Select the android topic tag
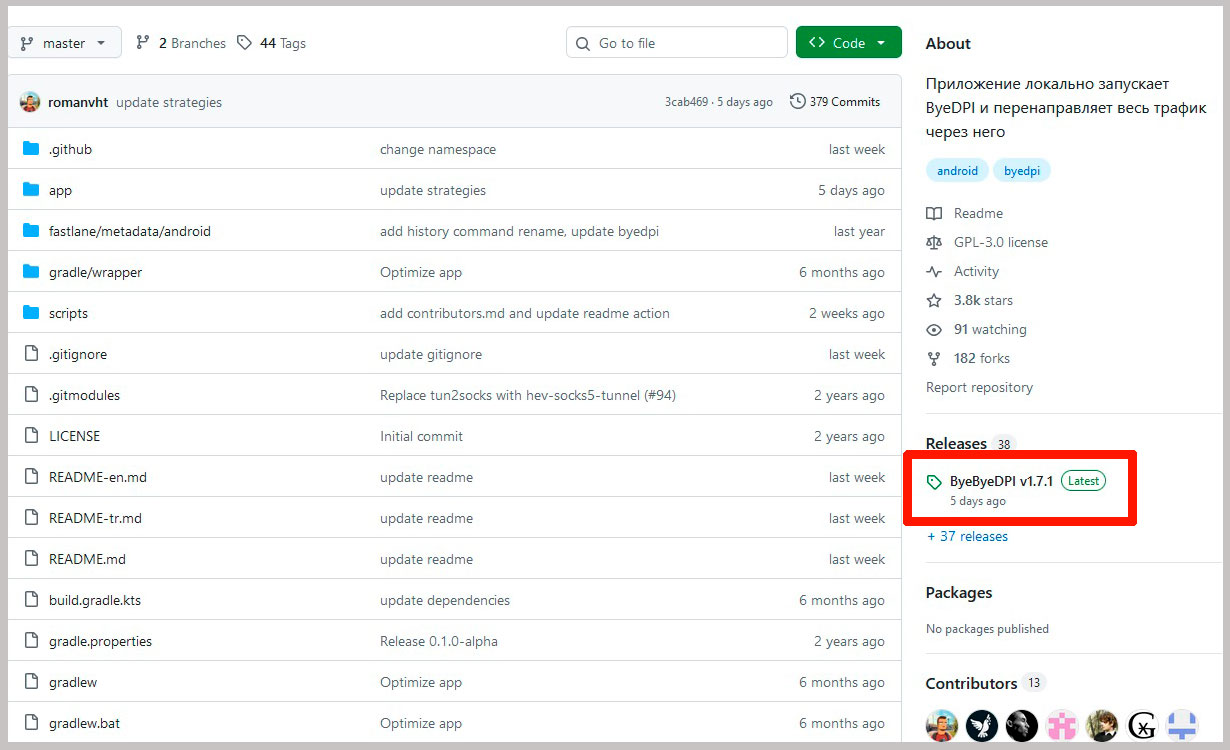 (957, 171)
